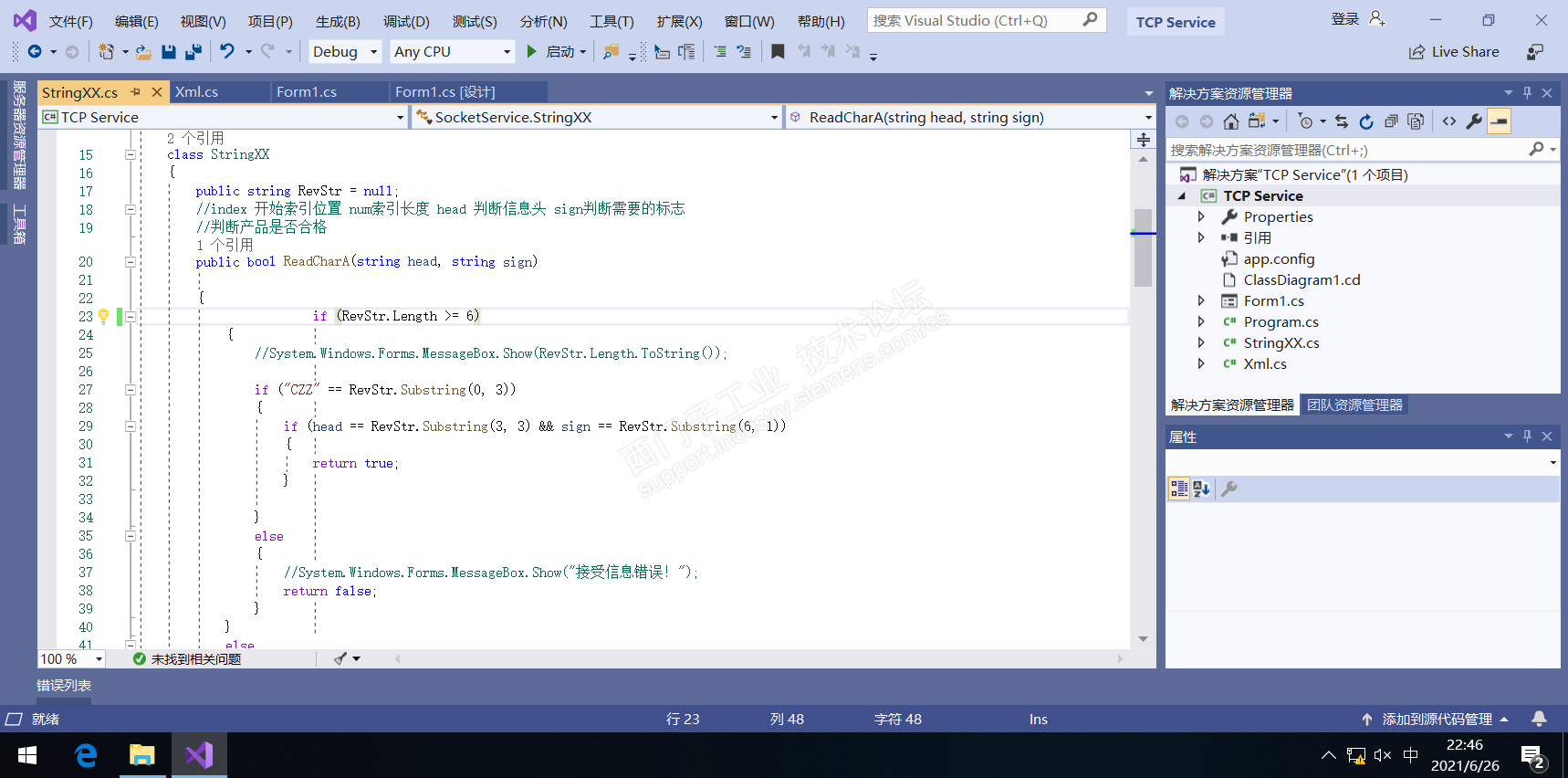Screen dimensions: 1568x778
Task: Refresh the Solution Explorer
Action: coord(1366,121)
